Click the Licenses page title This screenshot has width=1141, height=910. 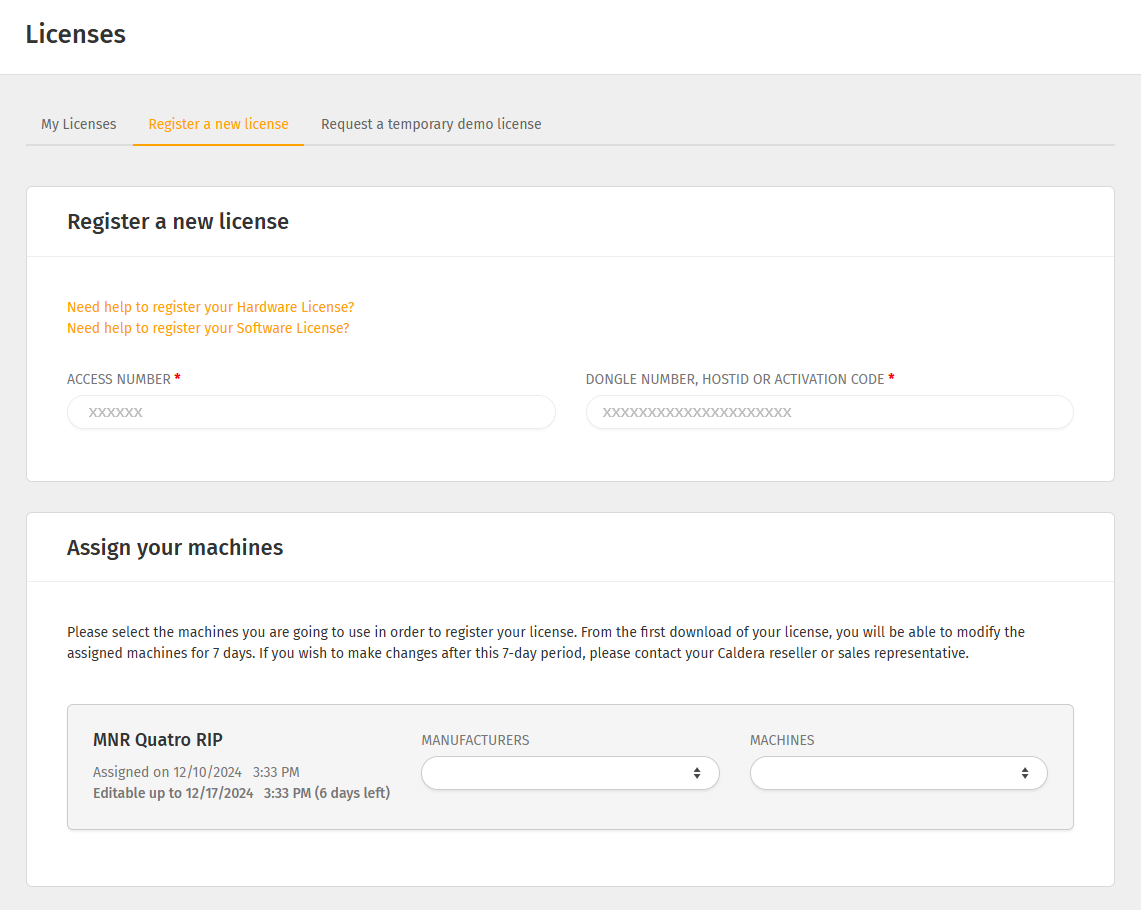point(76,34)
